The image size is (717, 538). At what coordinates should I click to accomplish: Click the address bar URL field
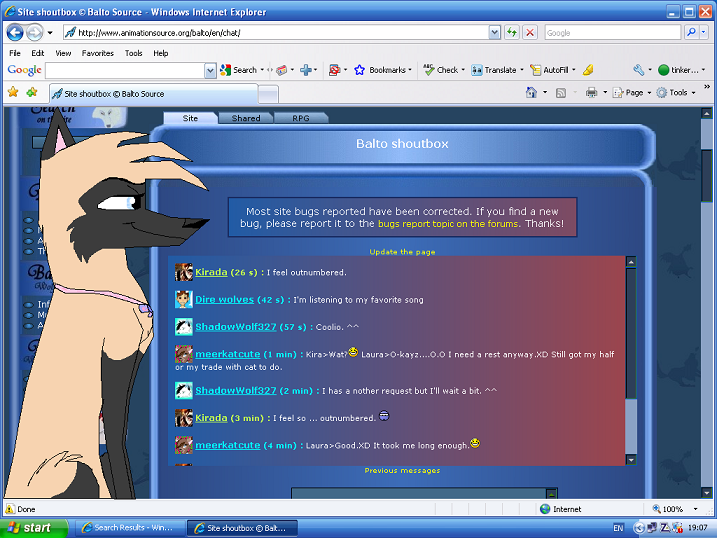[276, 32]
